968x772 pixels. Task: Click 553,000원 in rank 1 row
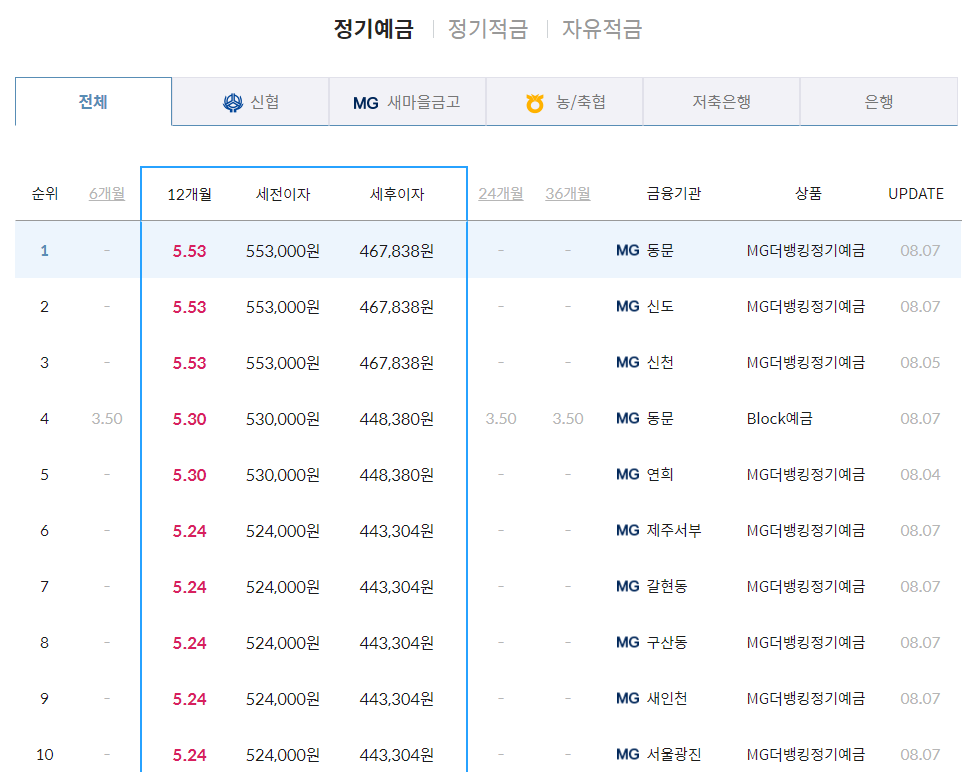coord(283,251)
